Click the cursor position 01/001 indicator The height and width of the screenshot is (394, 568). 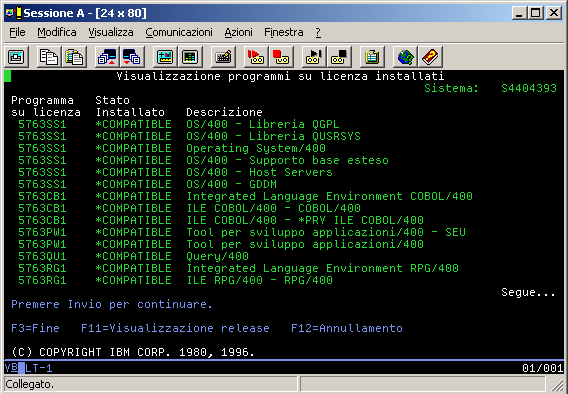pos(542,368)
